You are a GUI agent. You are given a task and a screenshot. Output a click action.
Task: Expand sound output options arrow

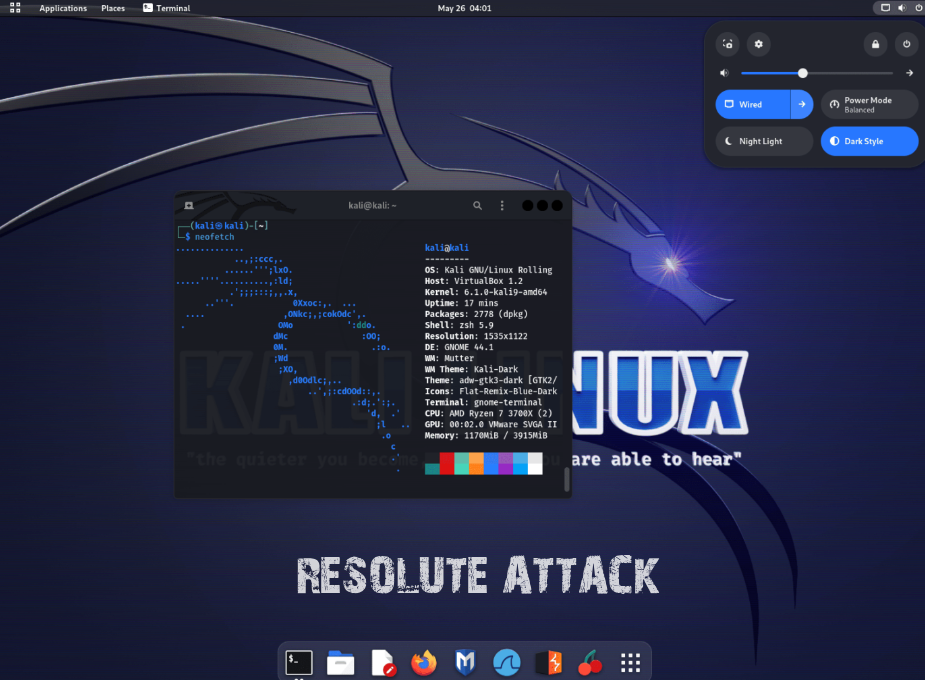click(909, 73)
